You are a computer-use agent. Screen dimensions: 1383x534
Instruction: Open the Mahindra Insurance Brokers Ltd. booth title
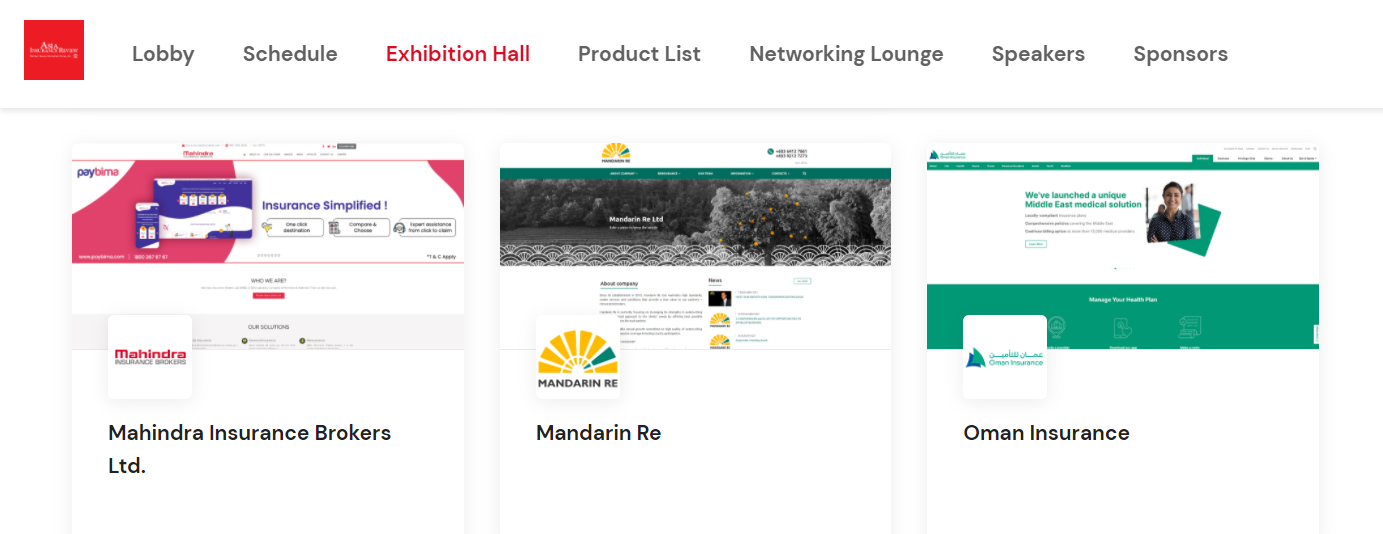[250, 449]
